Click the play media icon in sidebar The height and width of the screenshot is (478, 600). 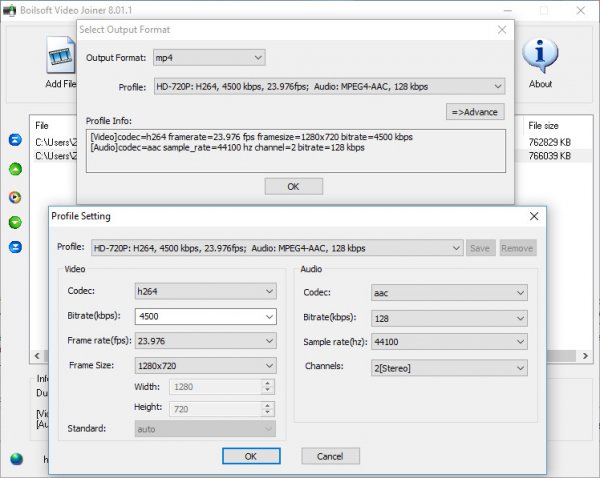[x=15, y=197]
